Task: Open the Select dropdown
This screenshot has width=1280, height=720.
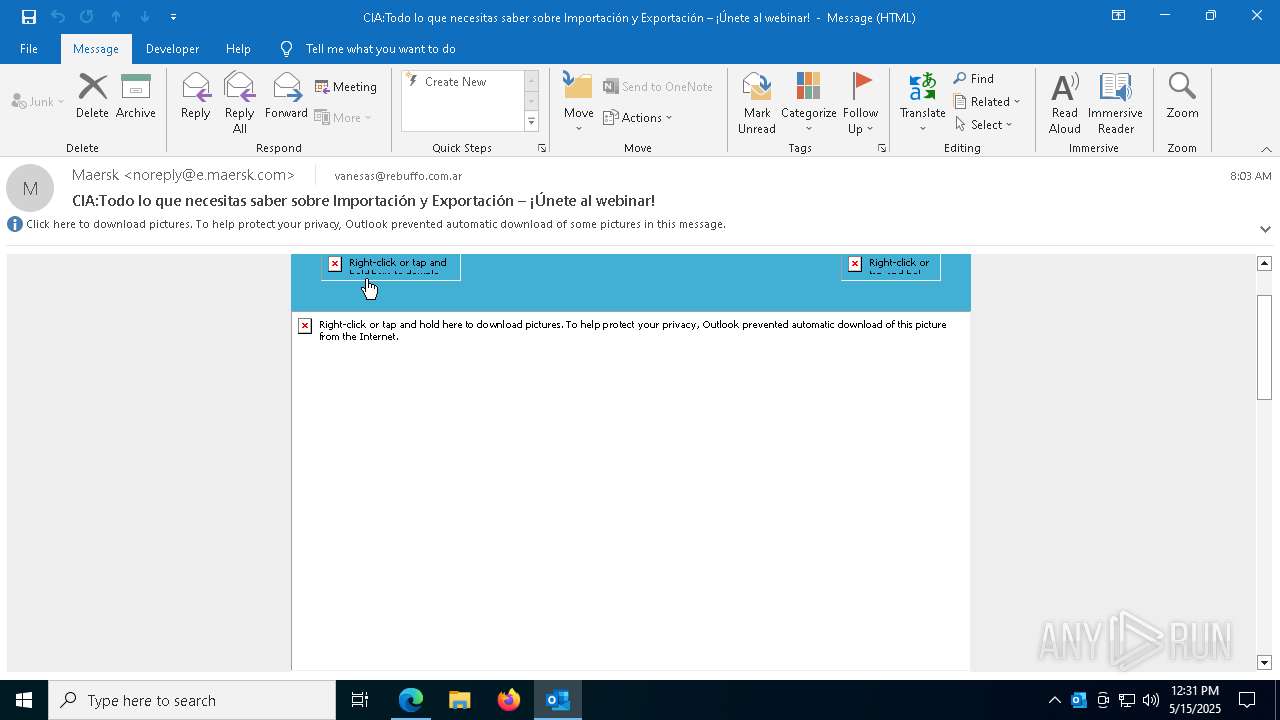Action: 984,125
